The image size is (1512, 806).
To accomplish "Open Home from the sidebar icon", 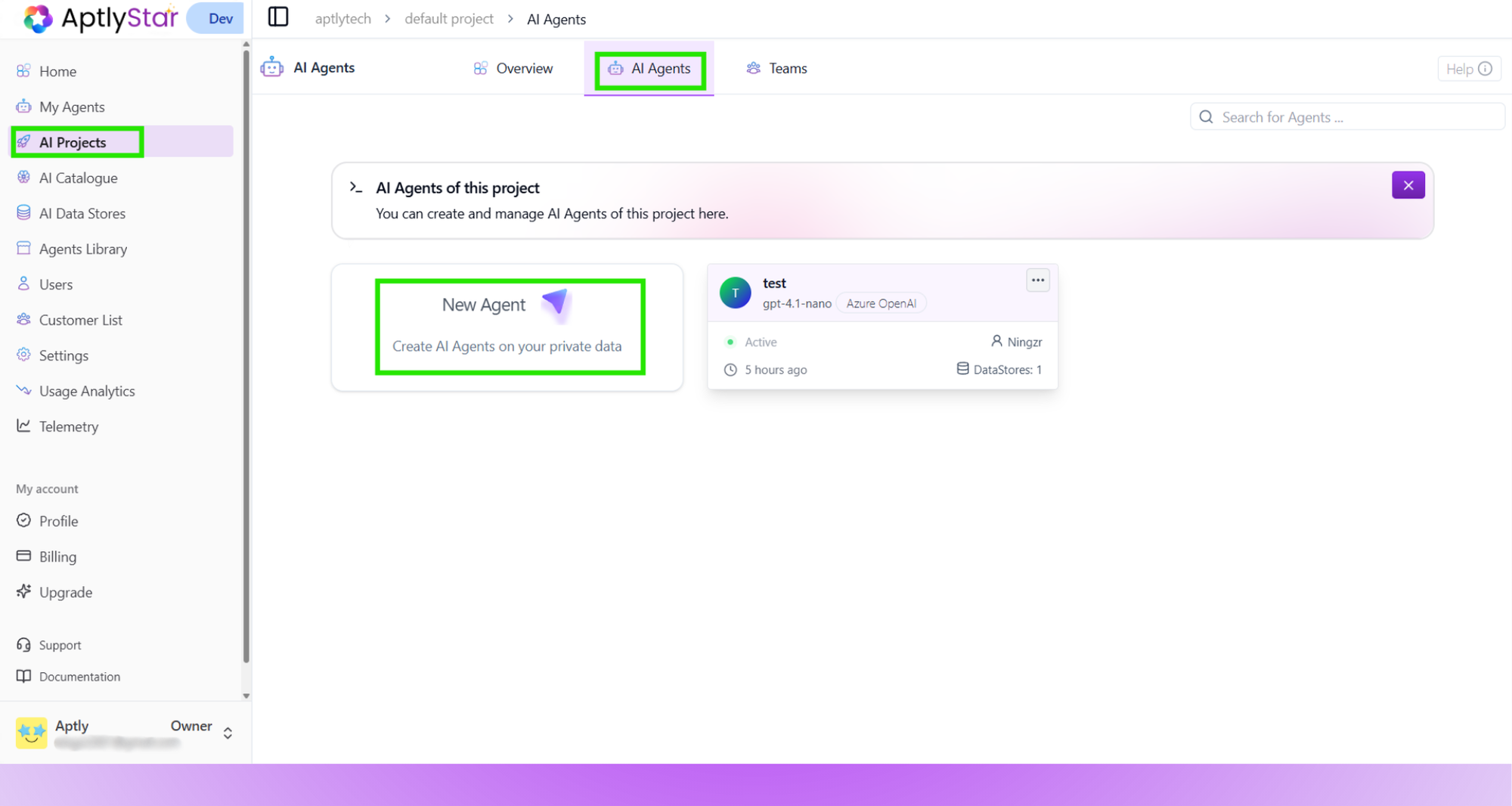I will 24,70.
